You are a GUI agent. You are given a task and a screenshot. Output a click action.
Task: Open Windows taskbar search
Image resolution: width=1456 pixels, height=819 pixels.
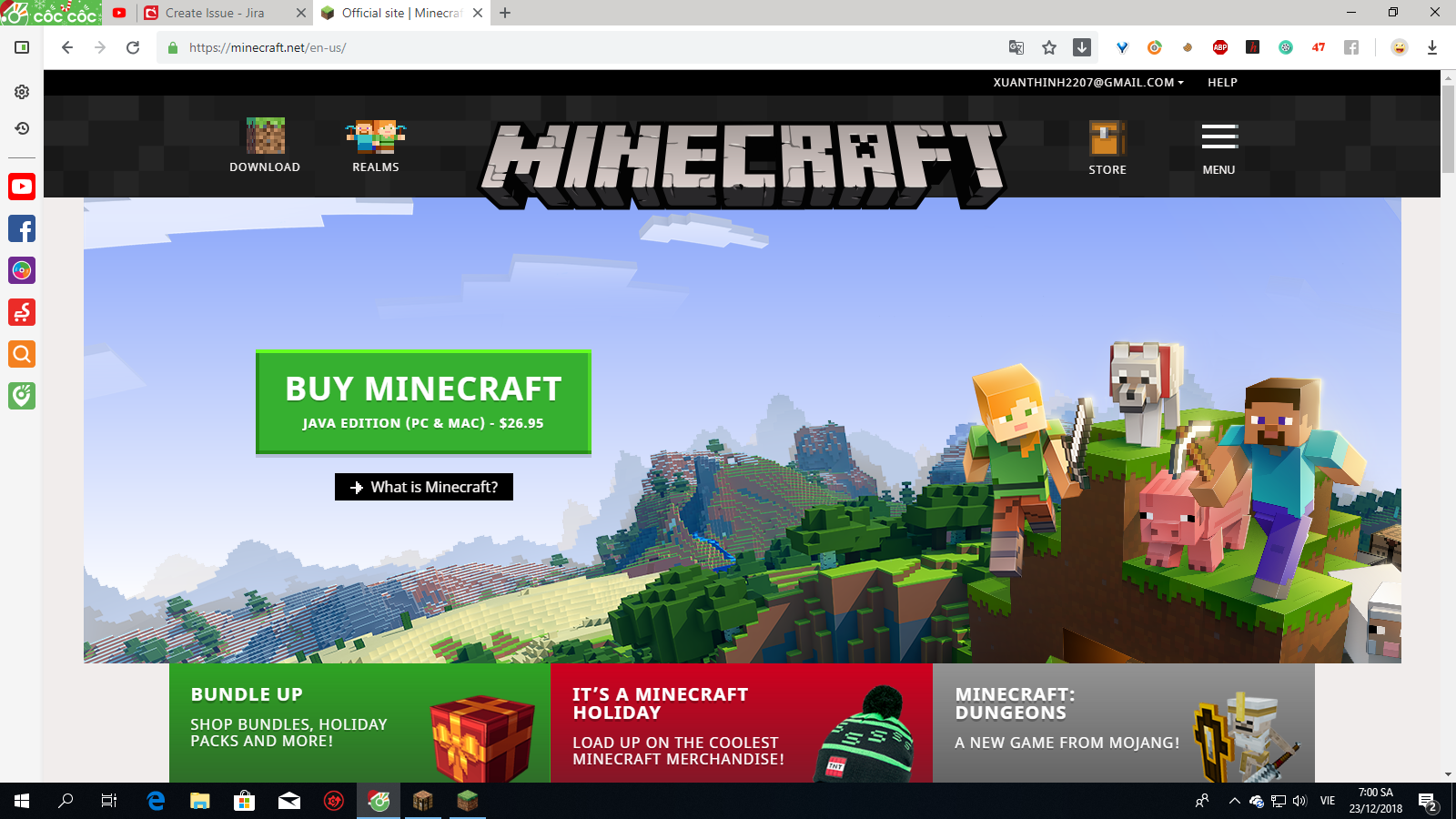click(x=66, y=801)
